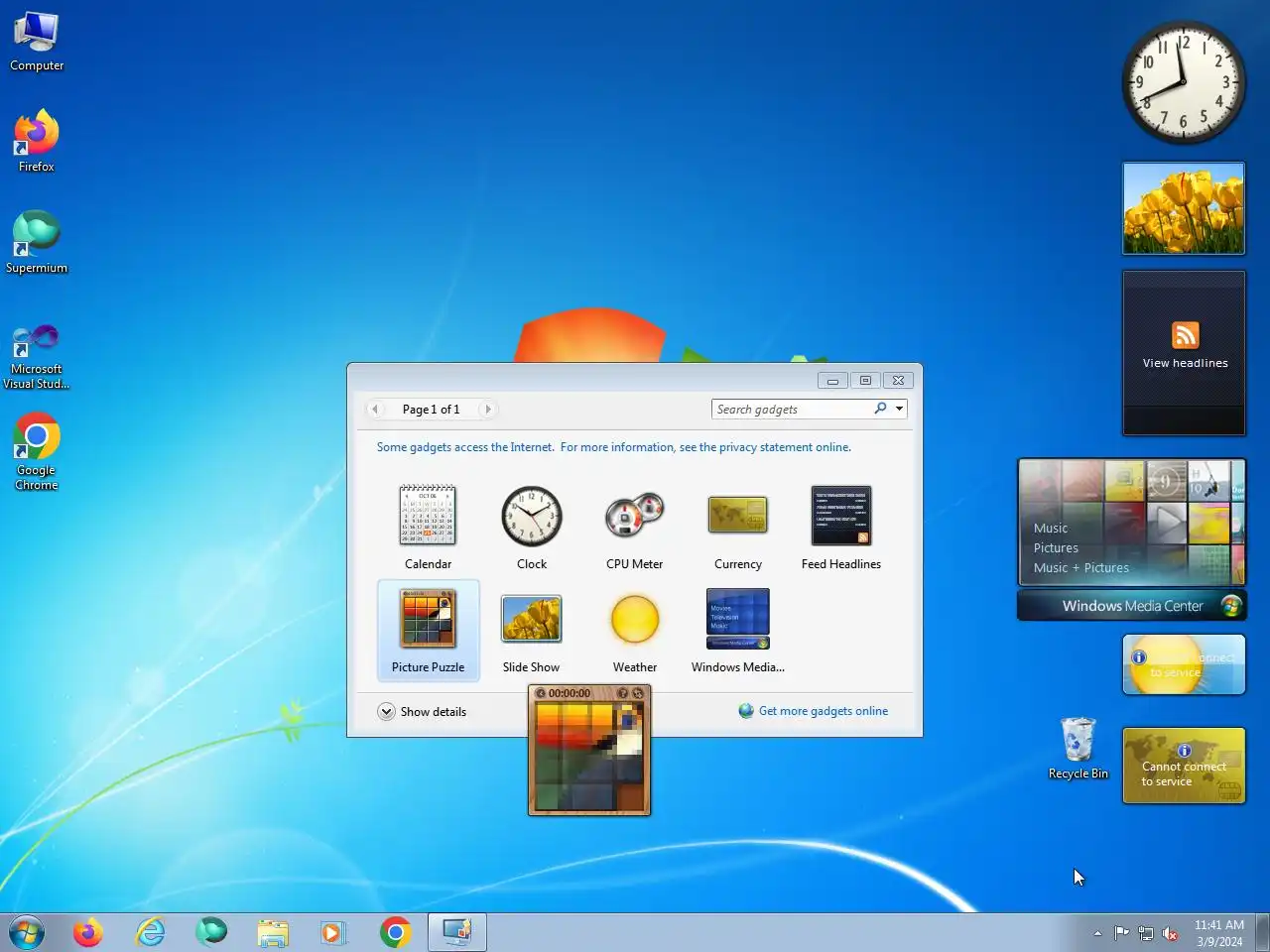The height and width of the screenshot is (952, 1270).
Task: Choose the CPU Meter gadget
Action: pyautogui.click(x=635, y=516)
